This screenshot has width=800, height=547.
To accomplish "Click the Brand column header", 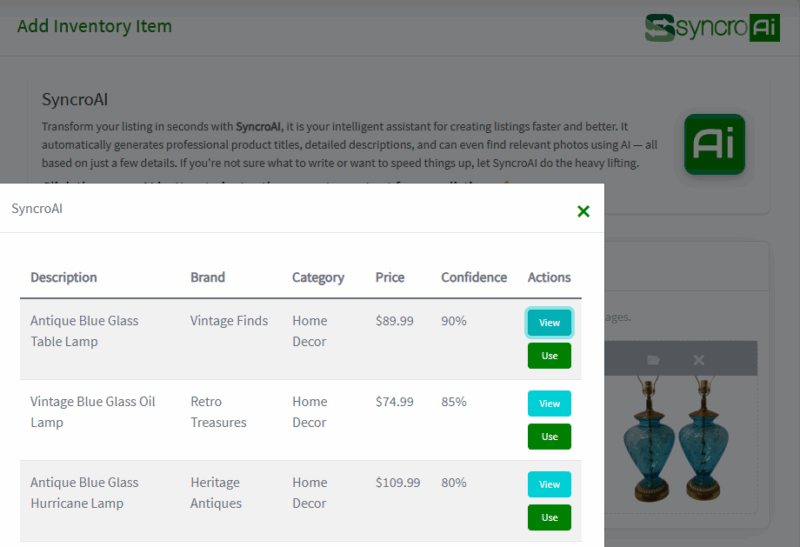I will 208,277.
